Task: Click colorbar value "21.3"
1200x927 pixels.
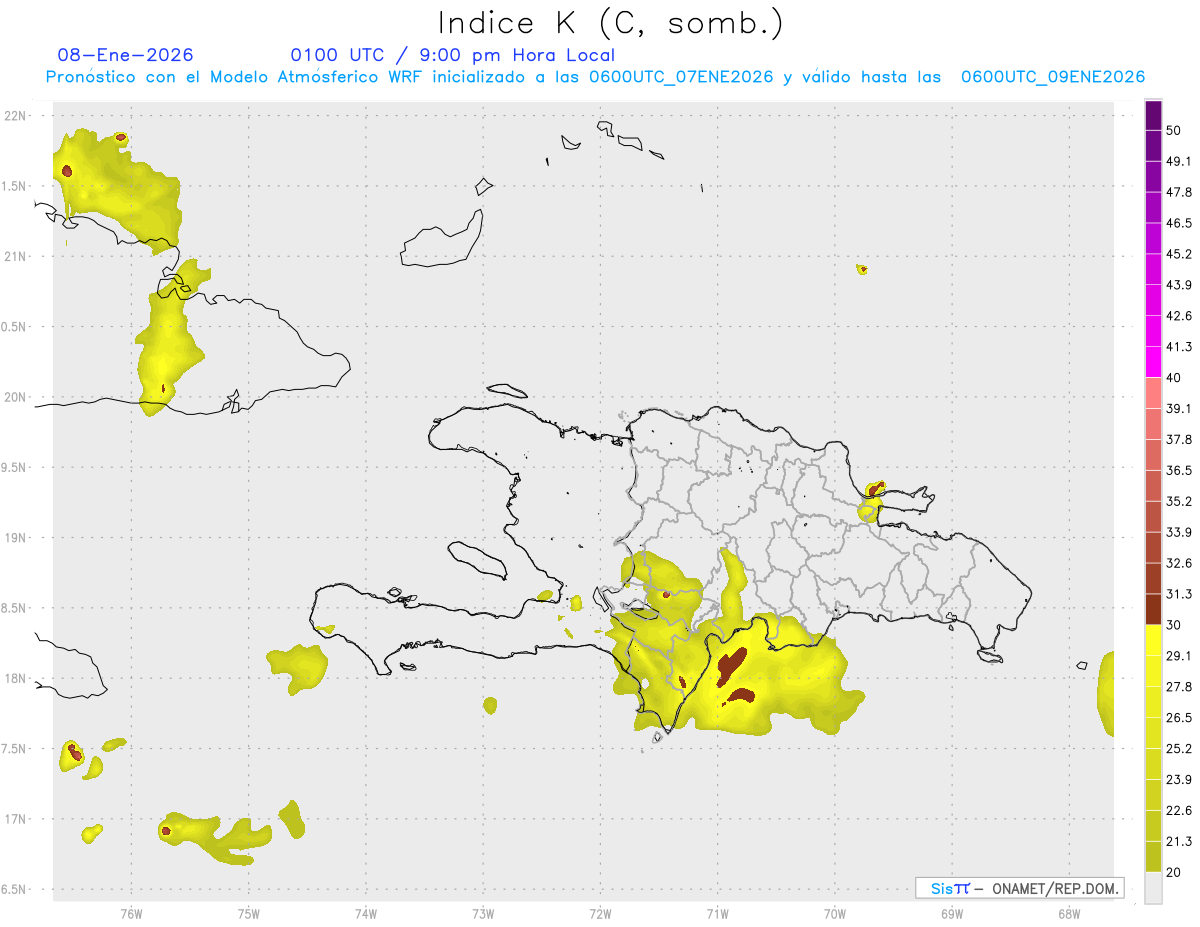Action: tap(1179, 842)
